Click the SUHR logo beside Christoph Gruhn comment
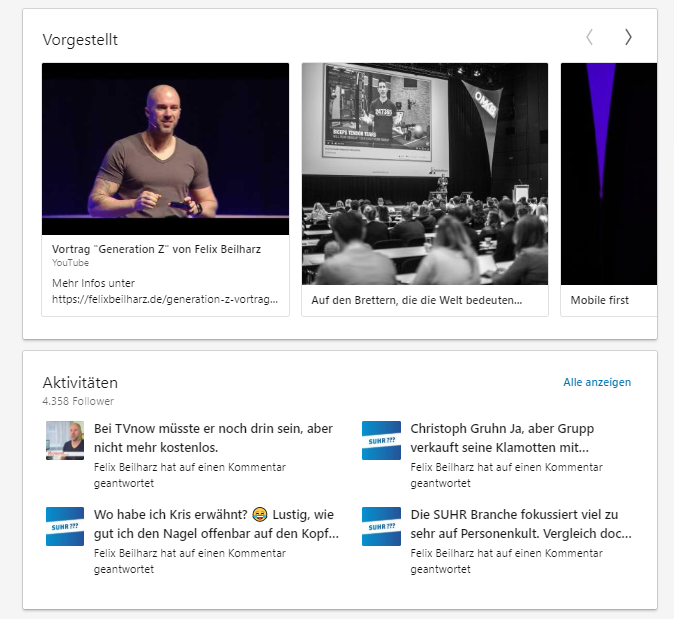The image size is (674, 619). click(x=381, y=440)
